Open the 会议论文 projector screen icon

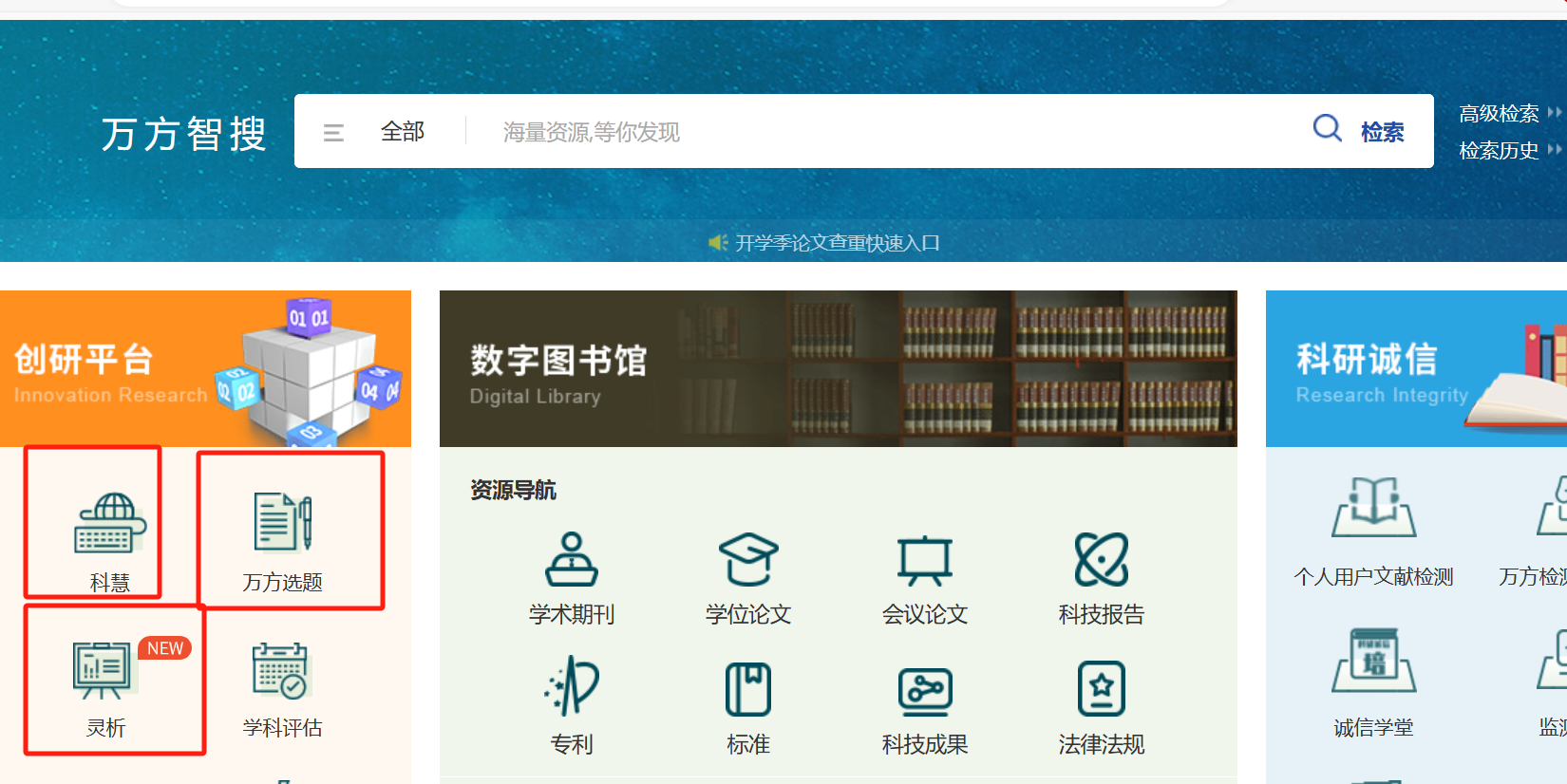click(925, 560)
